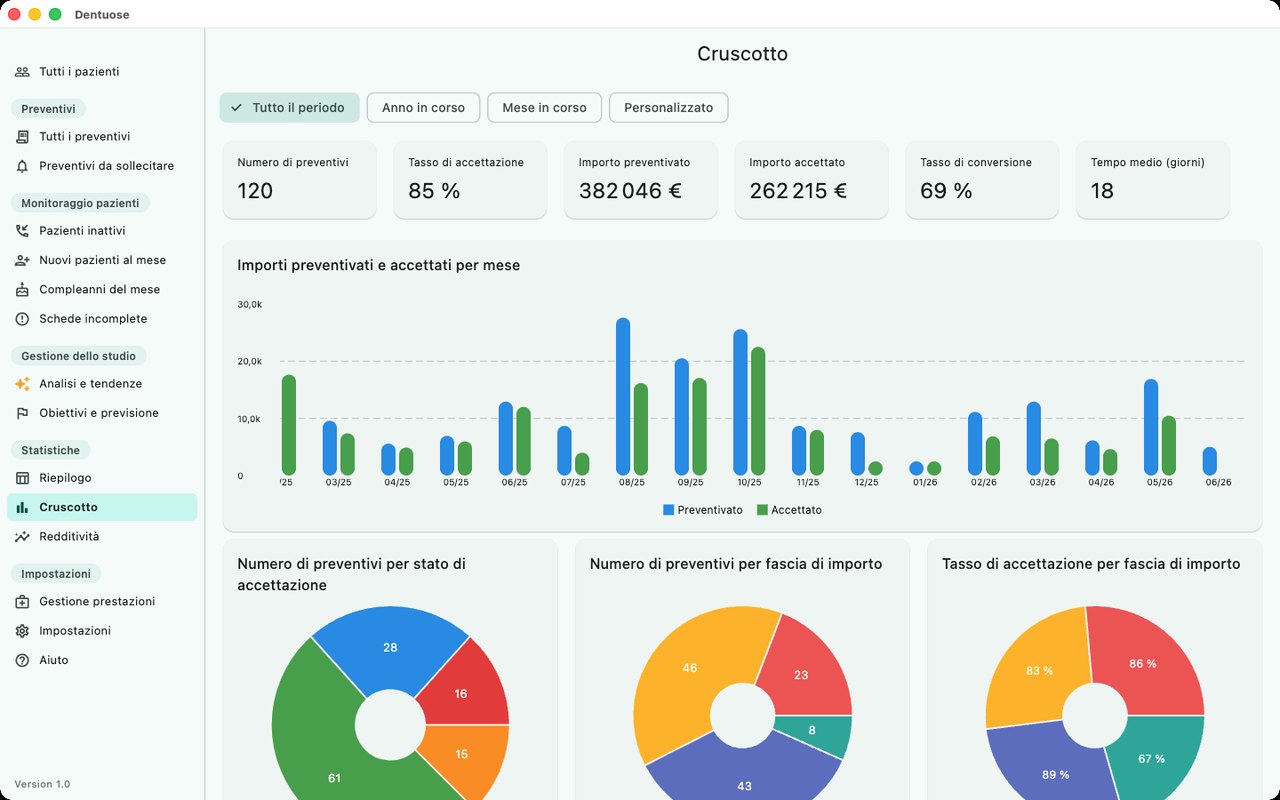This screenshot has width=1280, height=800.
Task: Toggle Accettato legend green swatch
Action: click(x=762, y=510)
